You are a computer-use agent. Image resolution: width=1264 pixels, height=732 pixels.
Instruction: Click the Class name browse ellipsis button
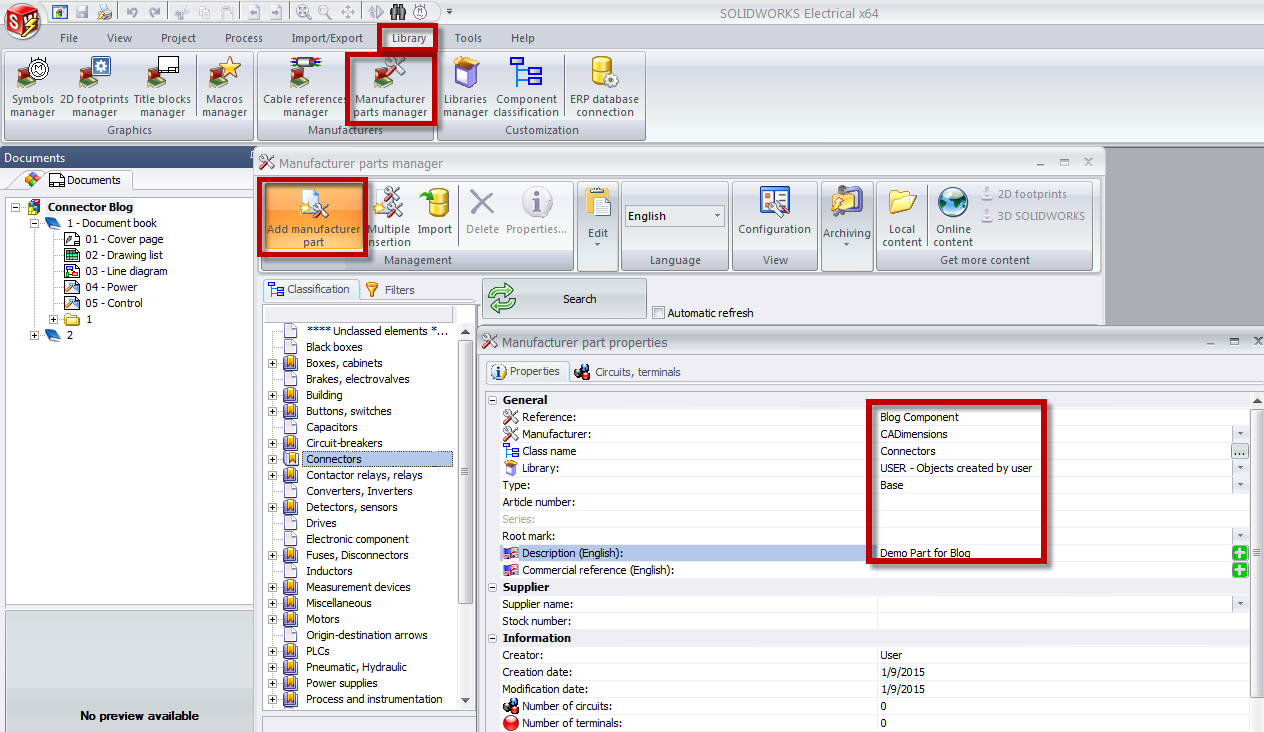(1239, 451)
